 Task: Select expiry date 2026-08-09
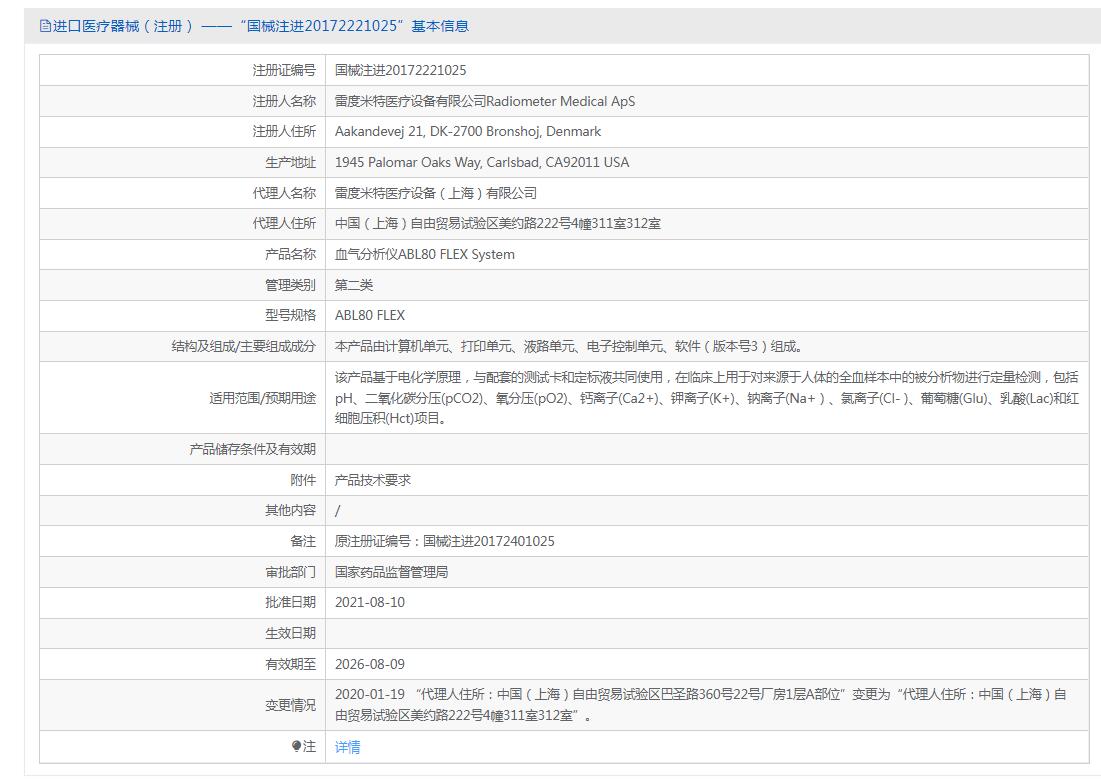click(370, 664)
